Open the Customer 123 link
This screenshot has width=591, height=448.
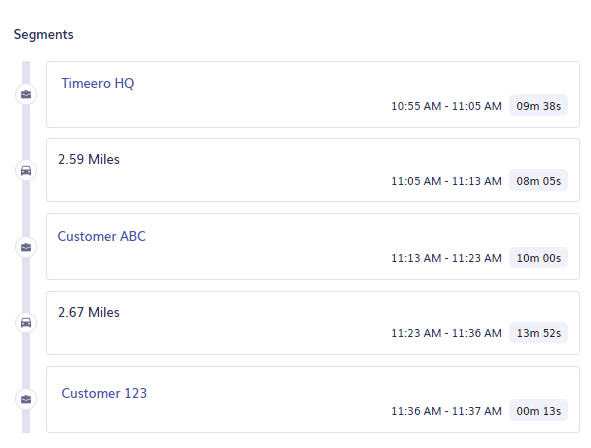point(104,393)
